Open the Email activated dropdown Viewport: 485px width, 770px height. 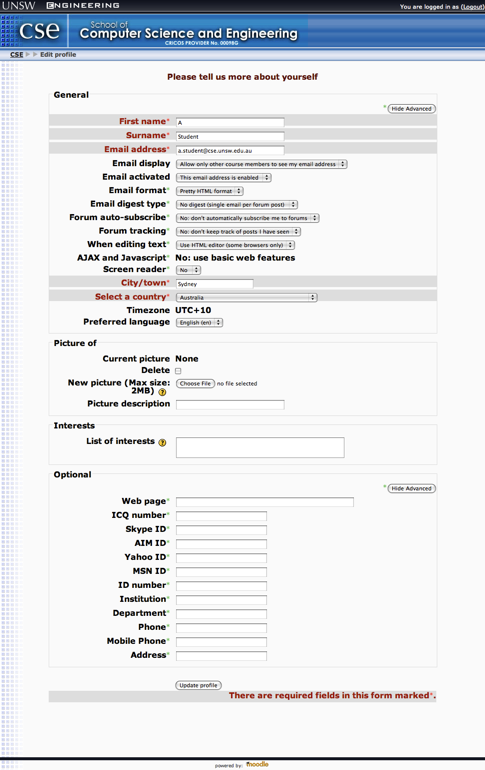click(x=224, y=178)
